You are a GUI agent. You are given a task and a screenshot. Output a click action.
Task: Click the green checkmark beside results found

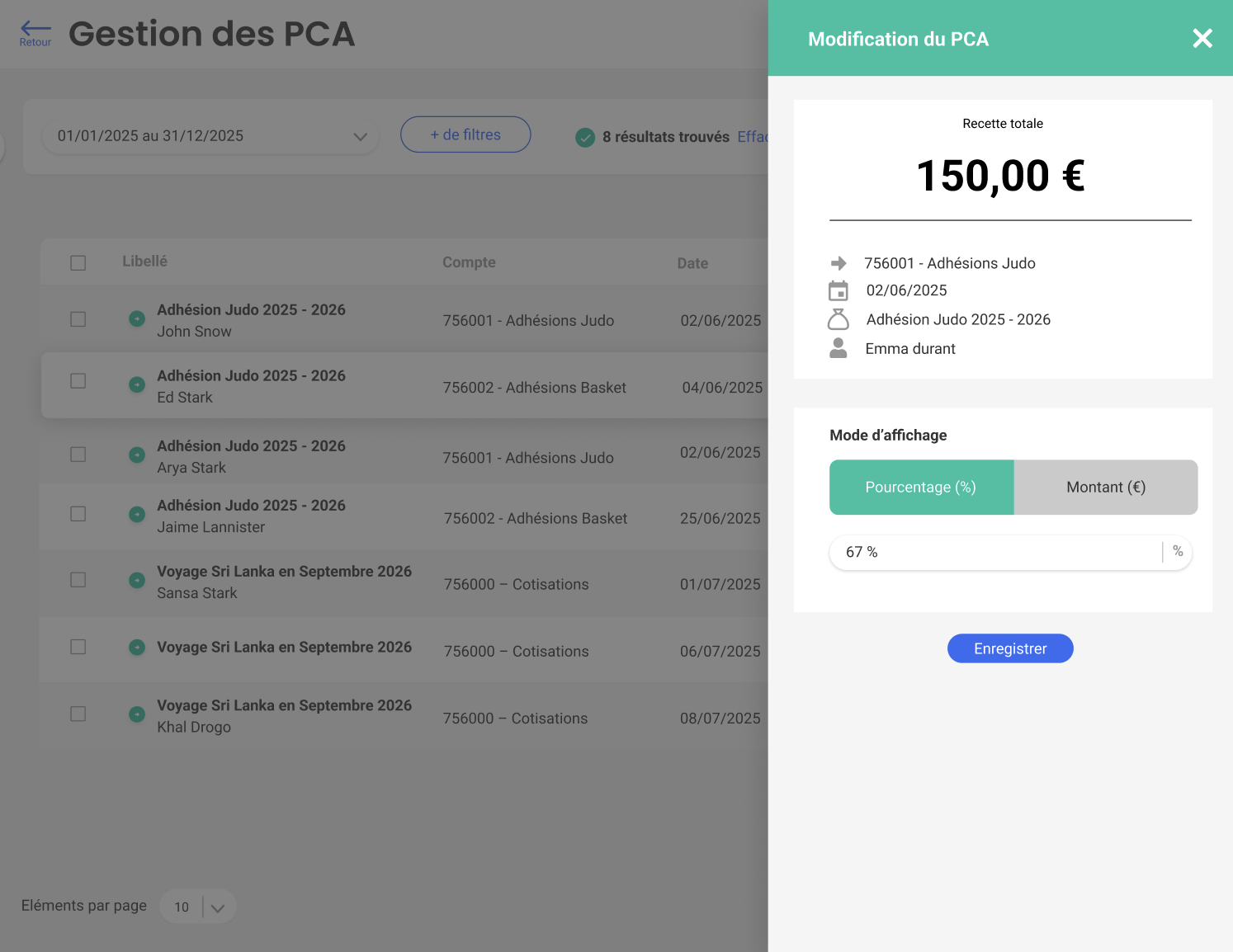(585, 137)
